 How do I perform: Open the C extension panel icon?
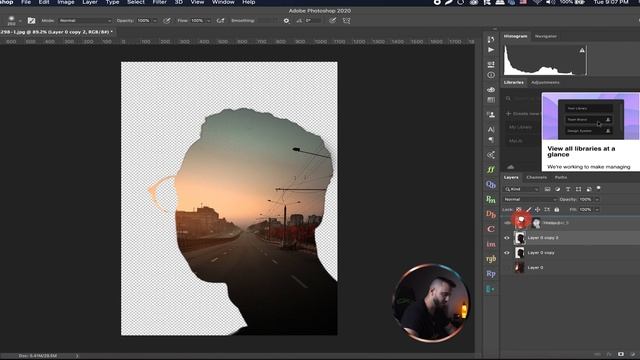pos(491,229)
